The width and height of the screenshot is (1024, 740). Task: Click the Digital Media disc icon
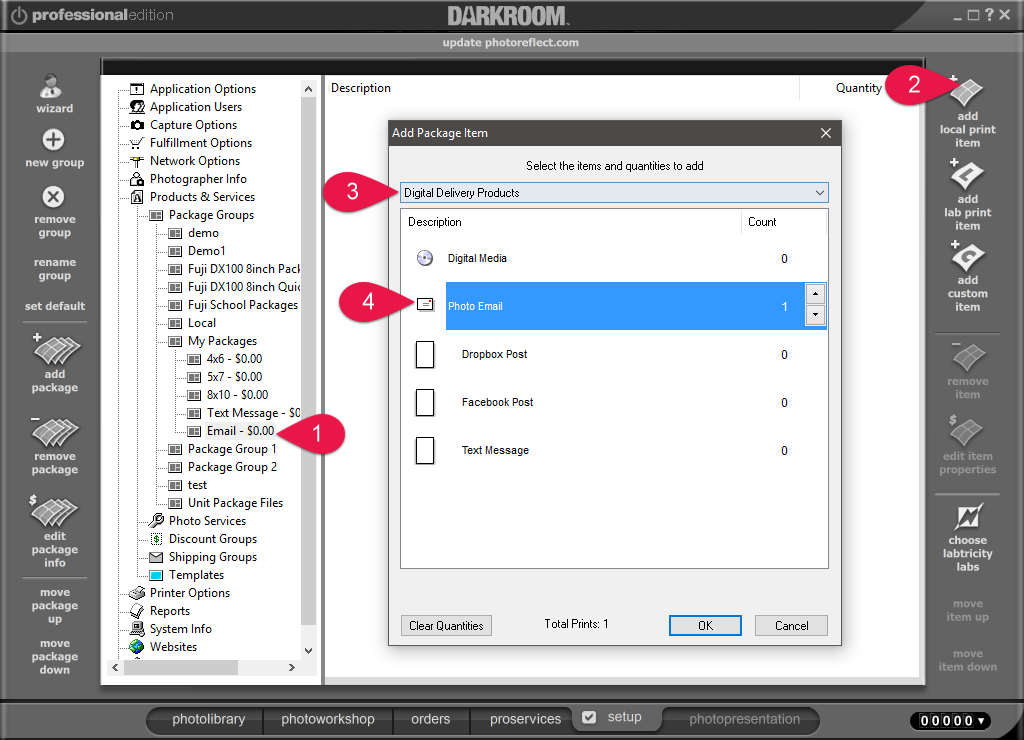424,258
